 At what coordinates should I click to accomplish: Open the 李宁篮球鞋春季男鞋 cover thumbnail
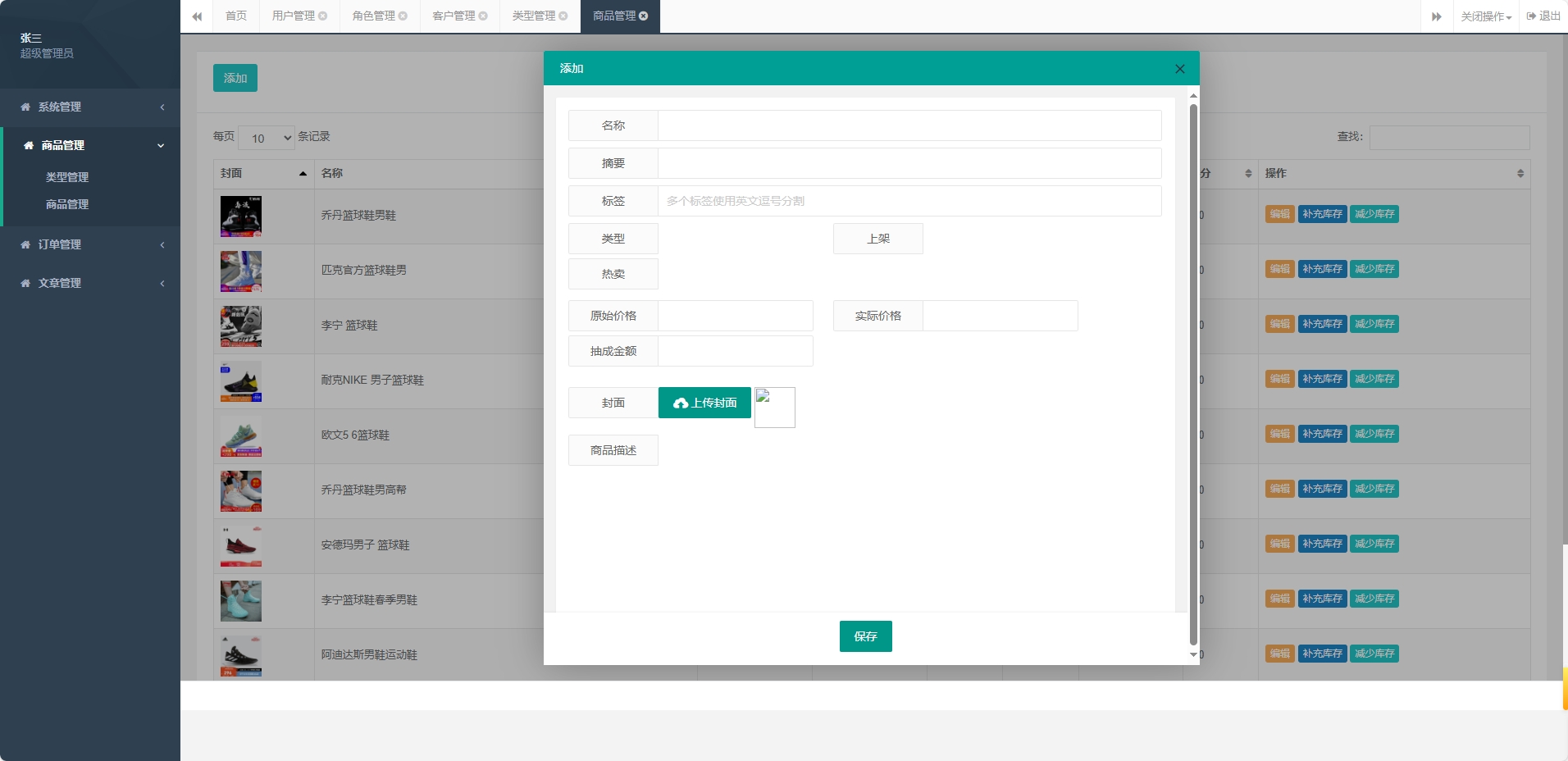[x=241, y=601]
